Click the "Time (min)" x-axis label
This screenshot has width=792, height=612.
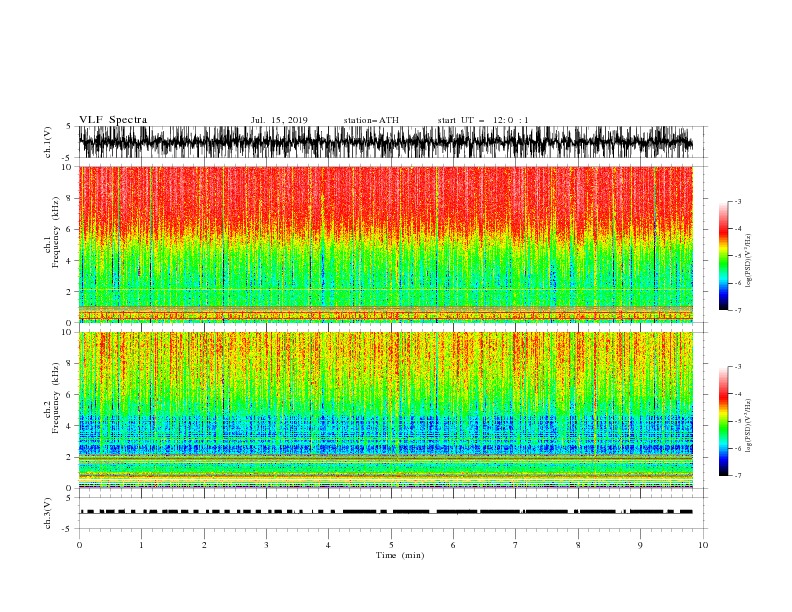[400, 555]
